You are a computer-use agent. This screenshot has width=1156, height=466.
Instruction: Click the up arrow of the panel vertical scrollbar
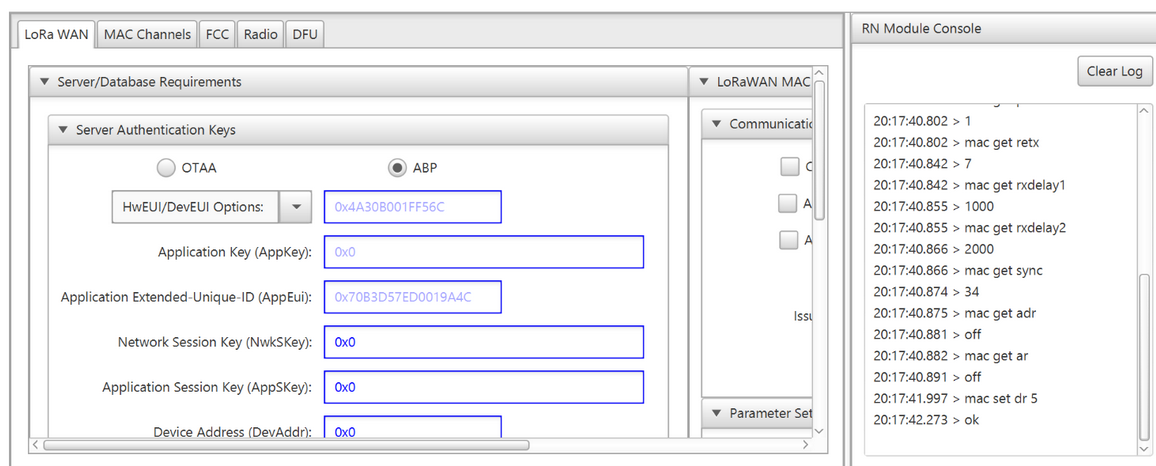[x=820, y=72]
